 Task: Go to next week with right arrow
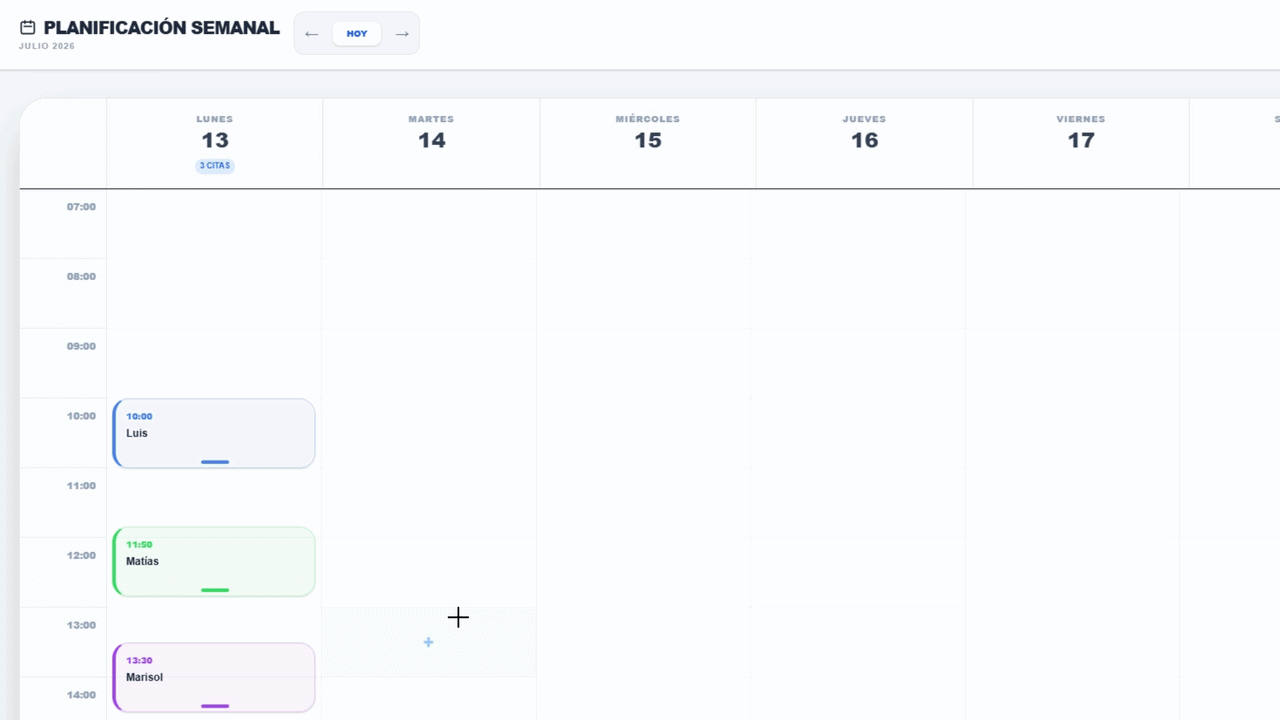[402, 34]
